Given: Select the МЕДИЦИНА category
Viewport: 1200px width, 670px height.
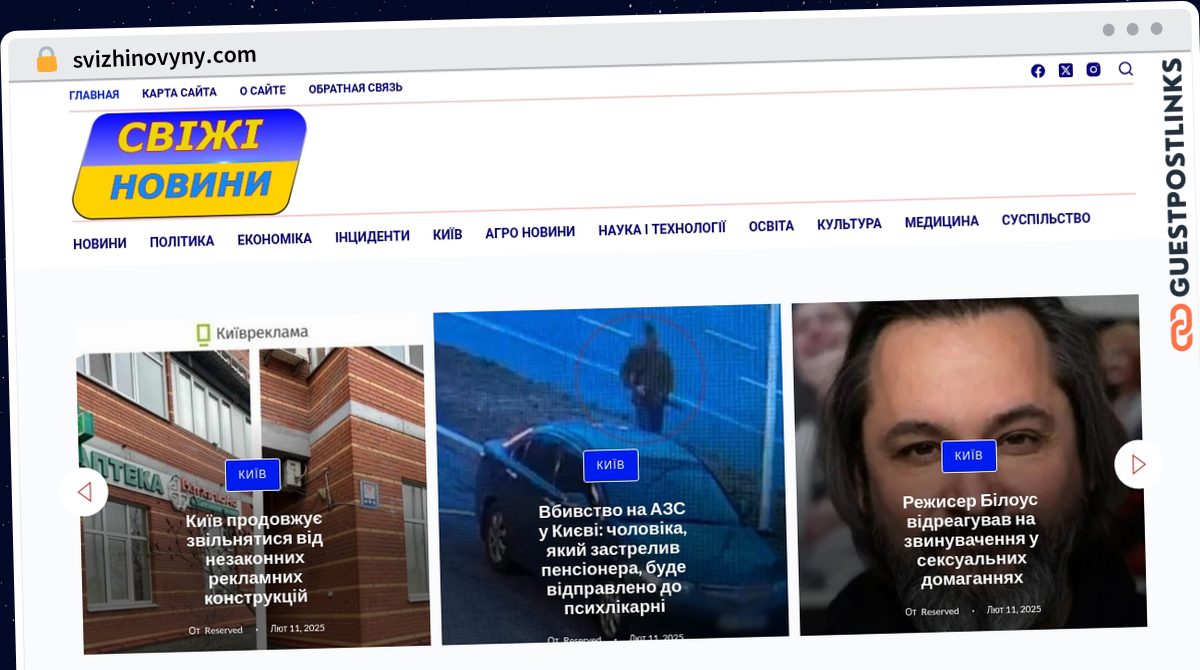Looking at the screenshot, I should pos(941,221).
